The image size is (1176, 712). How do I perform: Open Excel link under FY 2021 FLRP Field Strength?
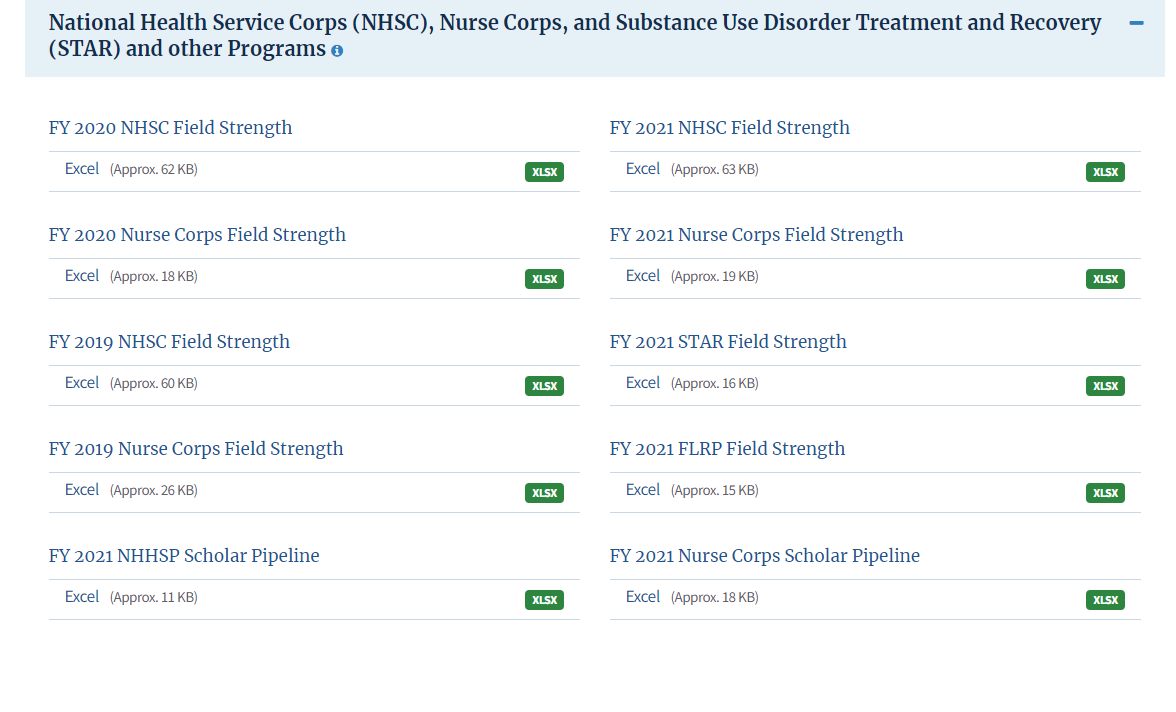(643, 490)
